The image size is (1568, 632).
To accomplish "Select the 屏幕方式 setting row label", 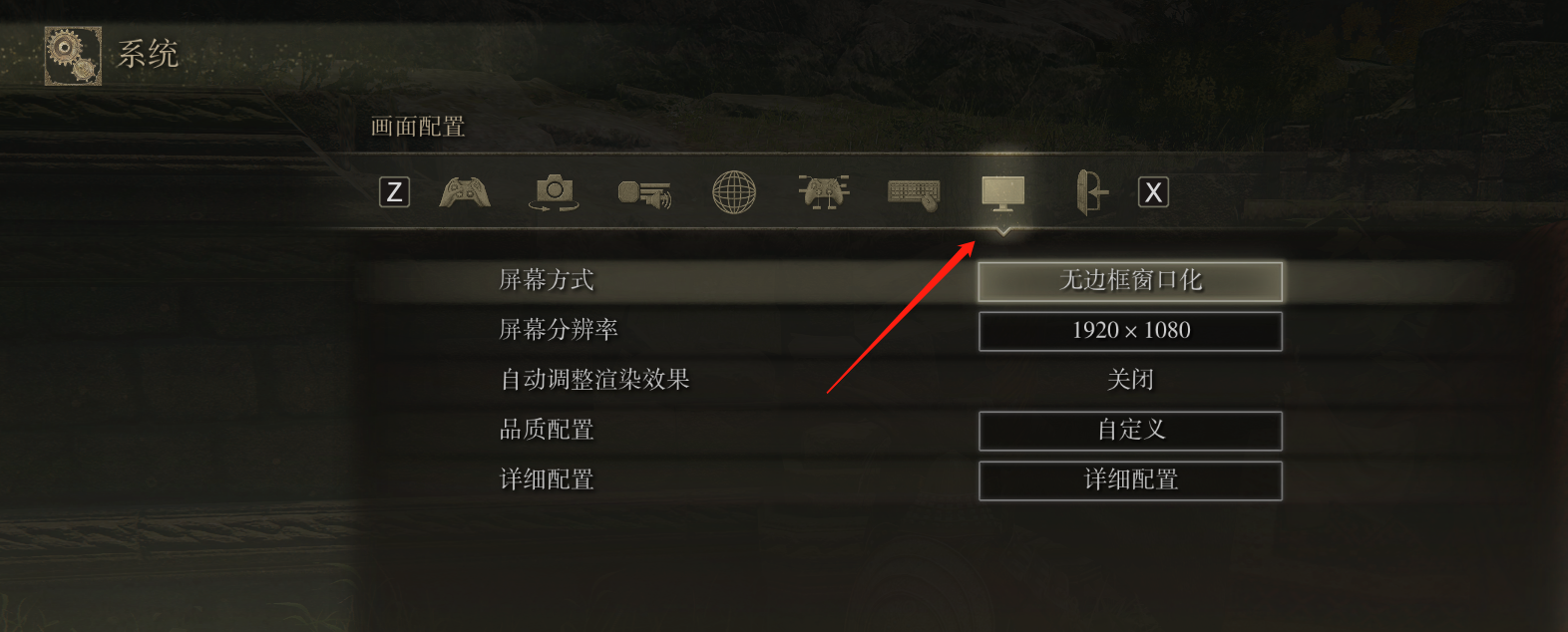I will coord(547,280).
